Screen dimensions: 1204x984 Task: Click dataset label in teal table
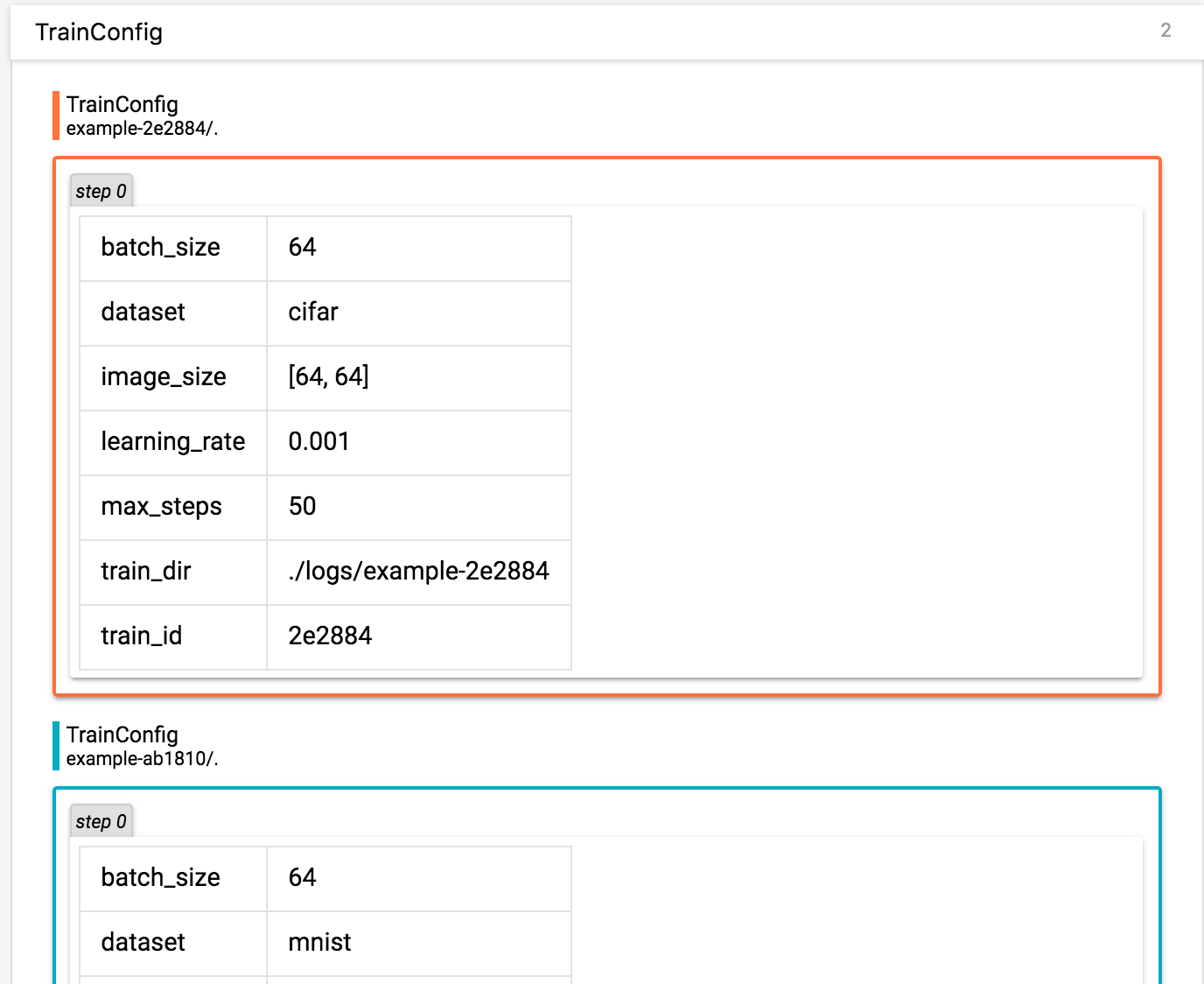(x=143, y=942)
